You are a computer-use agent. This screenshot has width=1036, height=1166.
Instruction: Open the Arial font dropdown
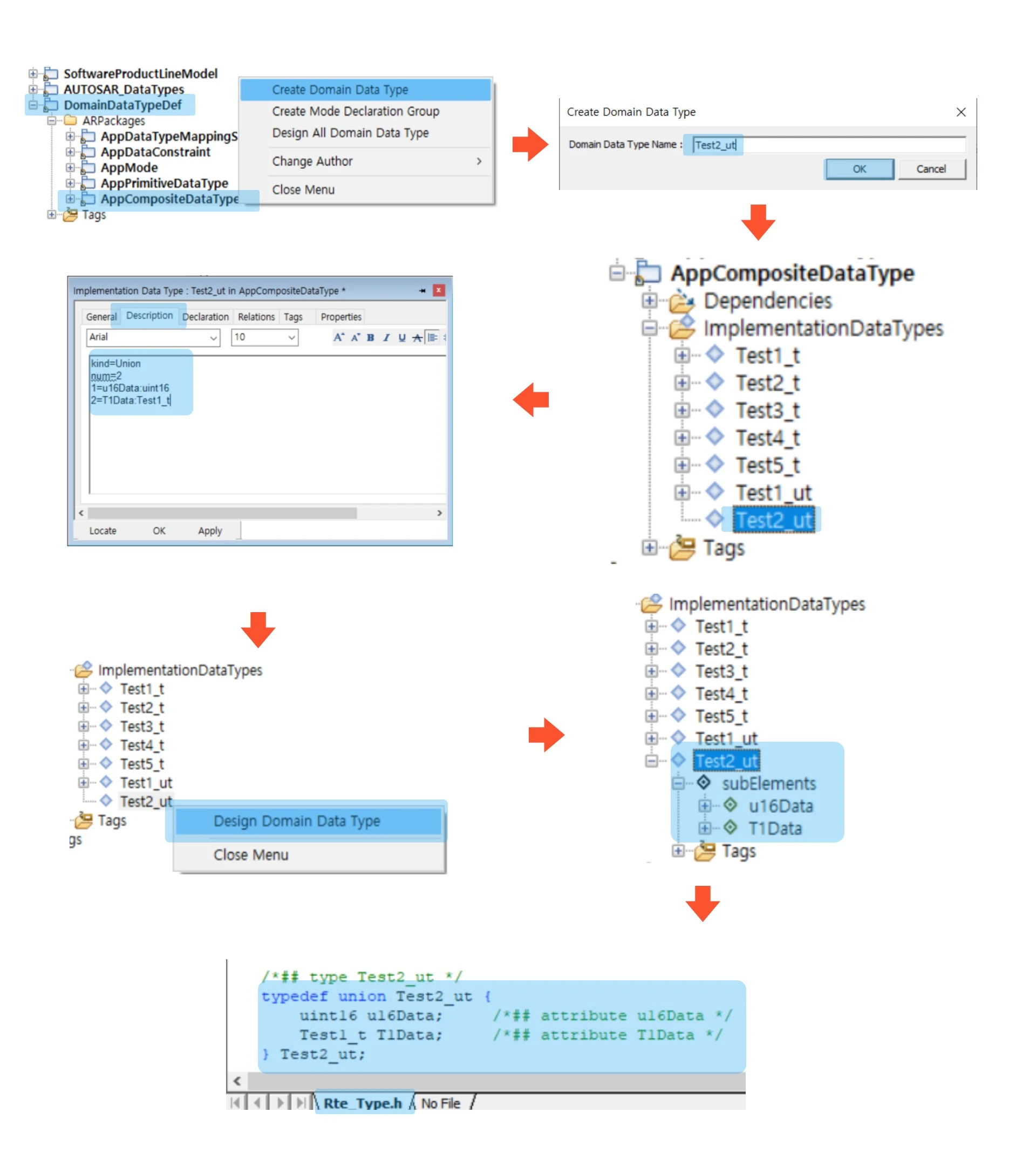[x=213, y=338]
